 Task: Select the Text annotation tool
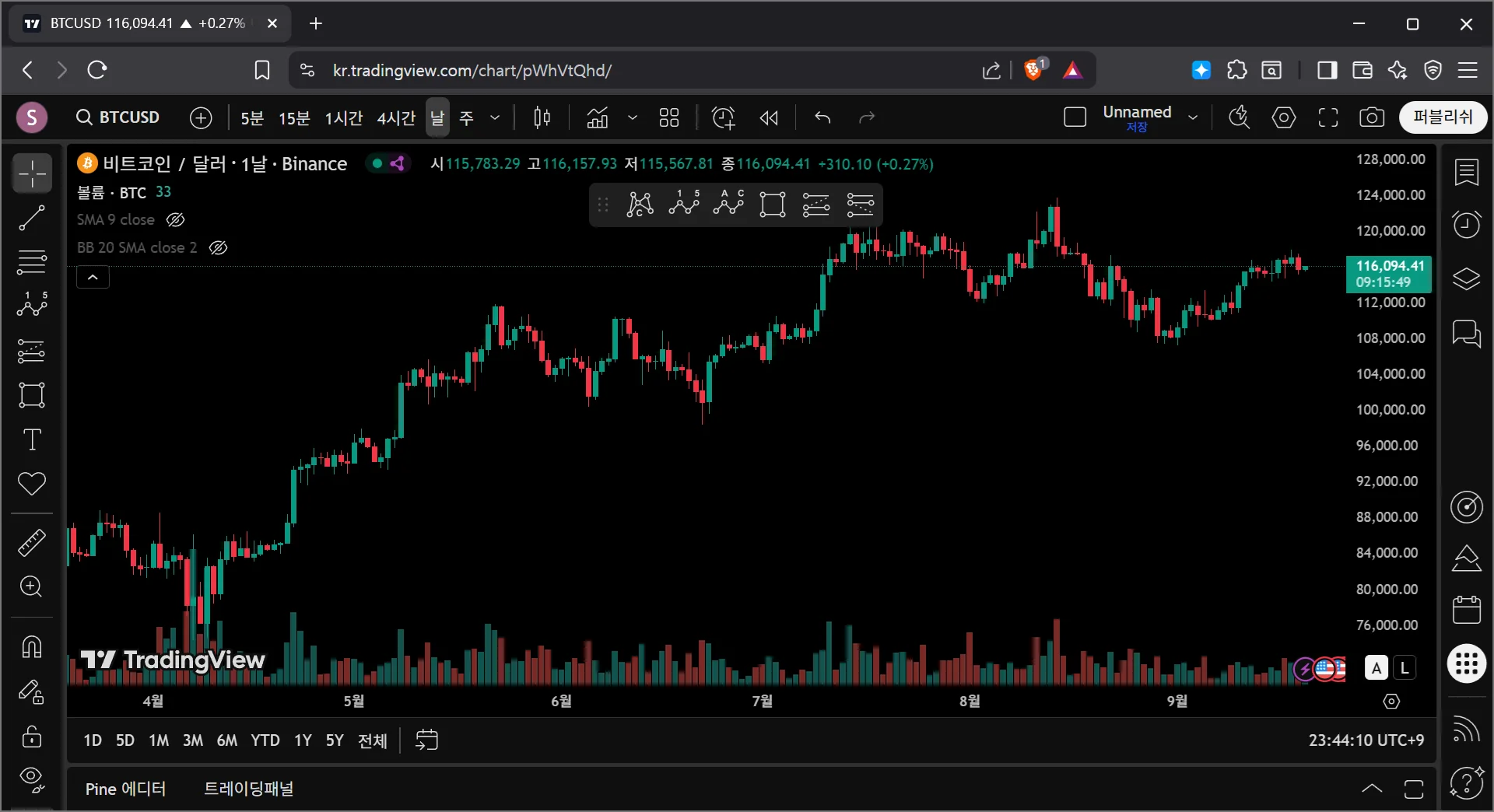(32, 439)
